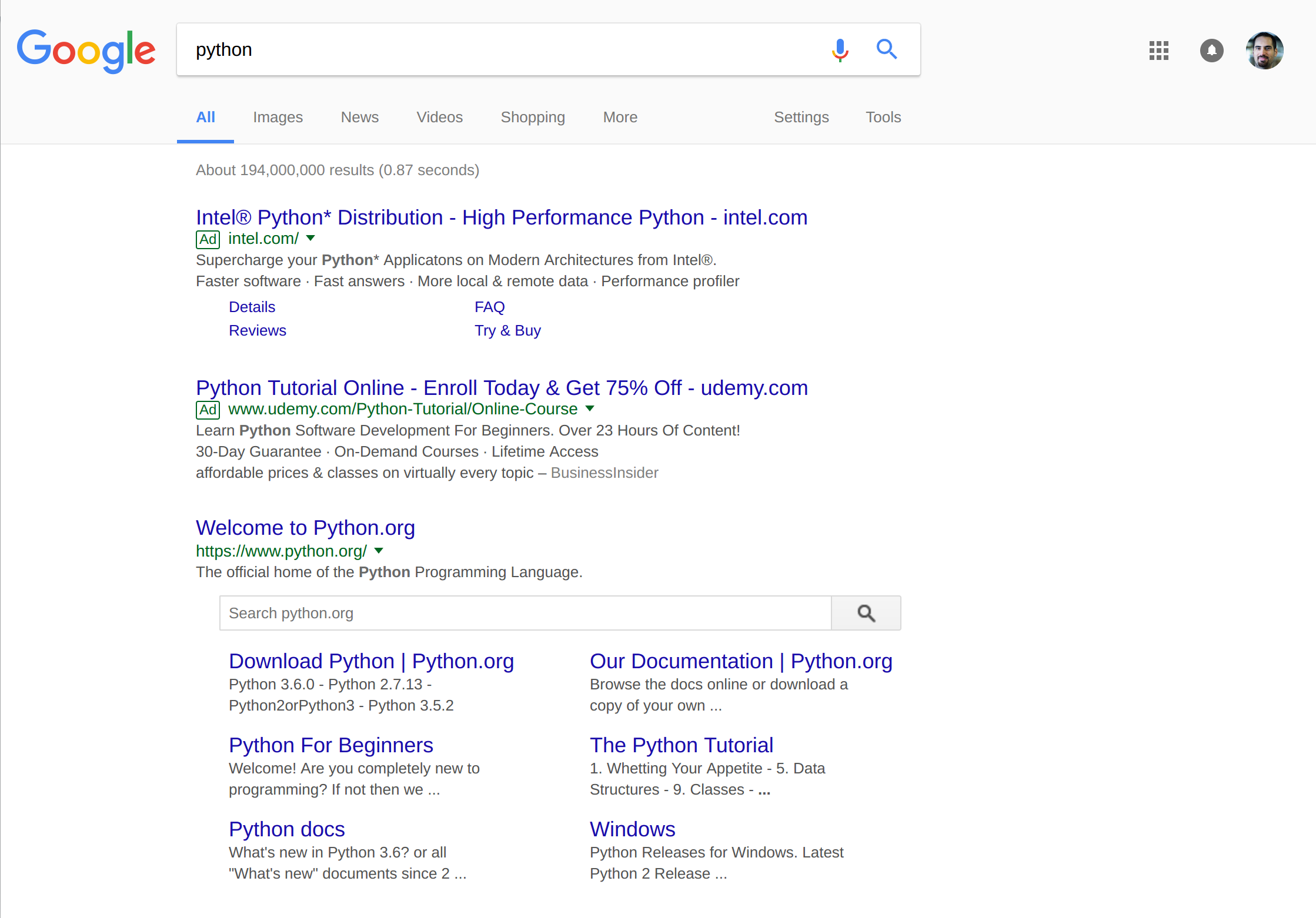The height and width of the screenshot is (918, 1316).
Task: Open the search Tools options
Action: (883, 117)
